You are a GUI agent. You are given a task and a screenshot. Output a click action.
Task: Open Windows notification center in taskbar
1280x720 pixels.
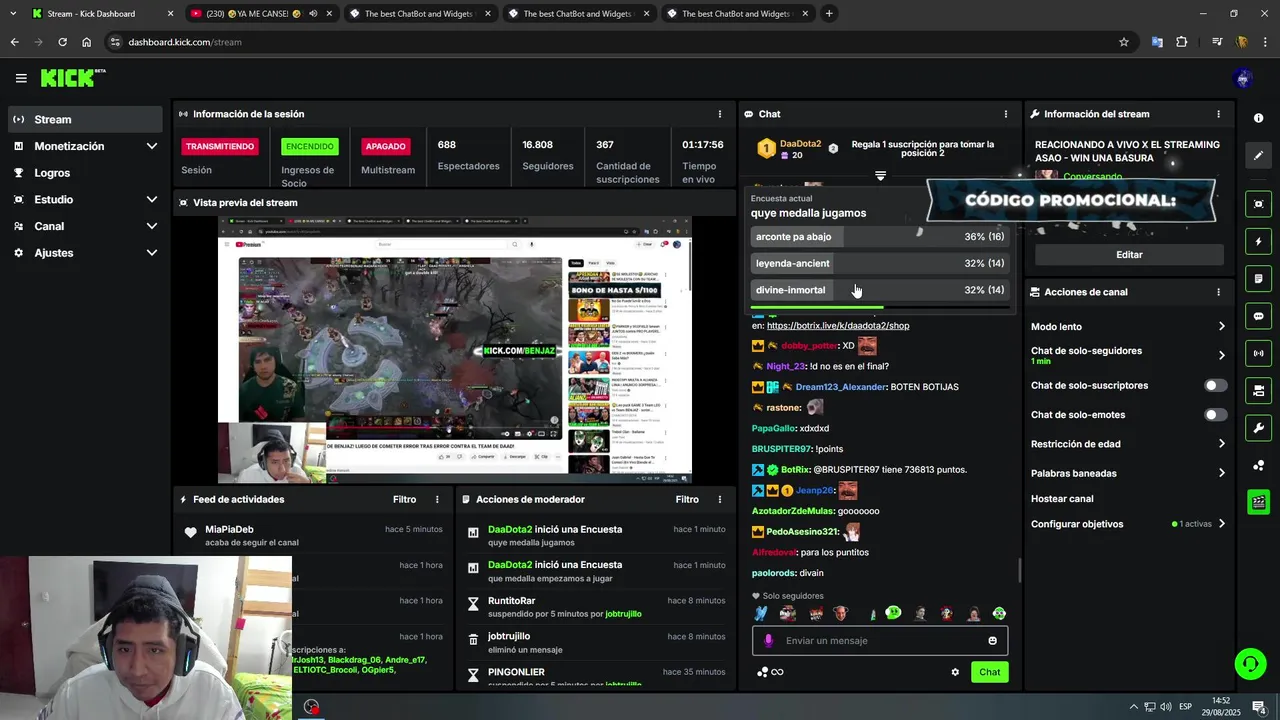point(1259,707)
